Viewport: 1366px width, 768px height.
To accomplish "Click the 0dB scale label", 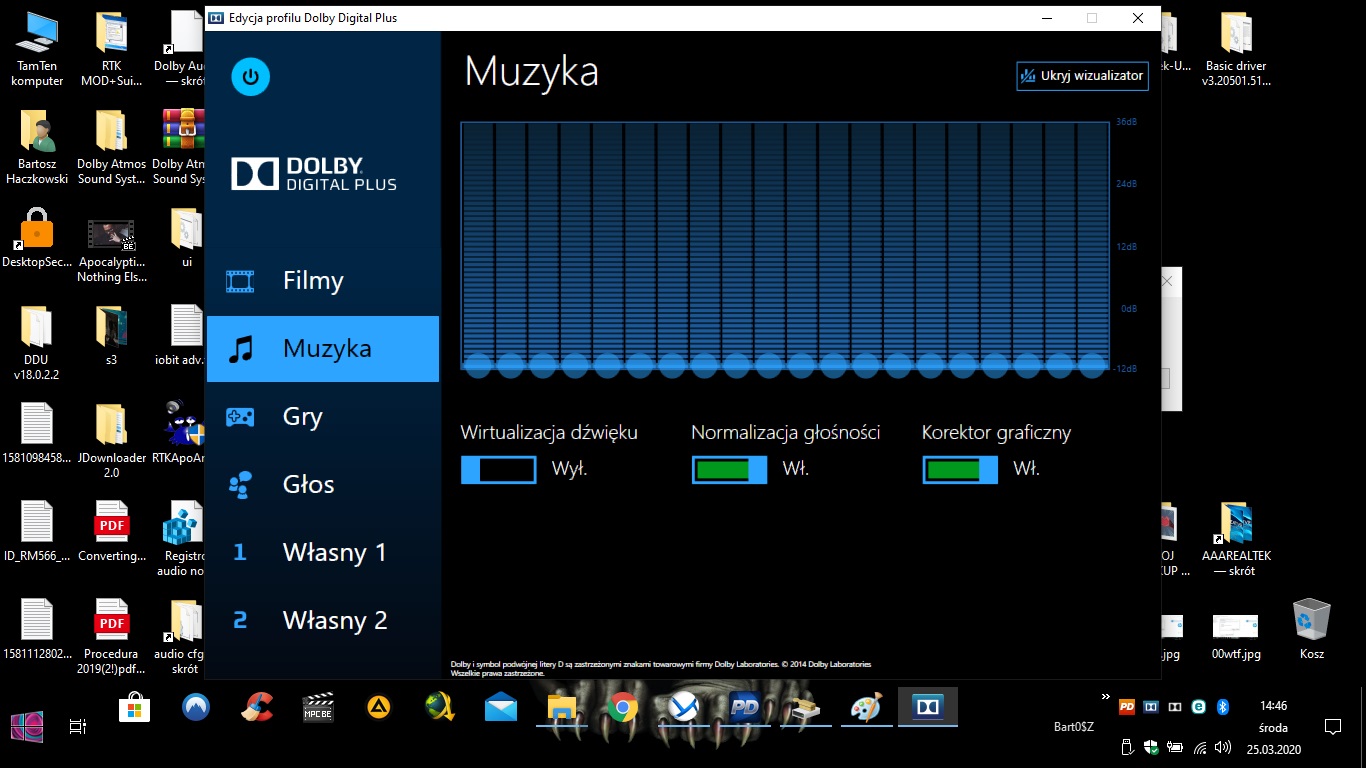I will pyautogui.click(x=1128, y=308).
